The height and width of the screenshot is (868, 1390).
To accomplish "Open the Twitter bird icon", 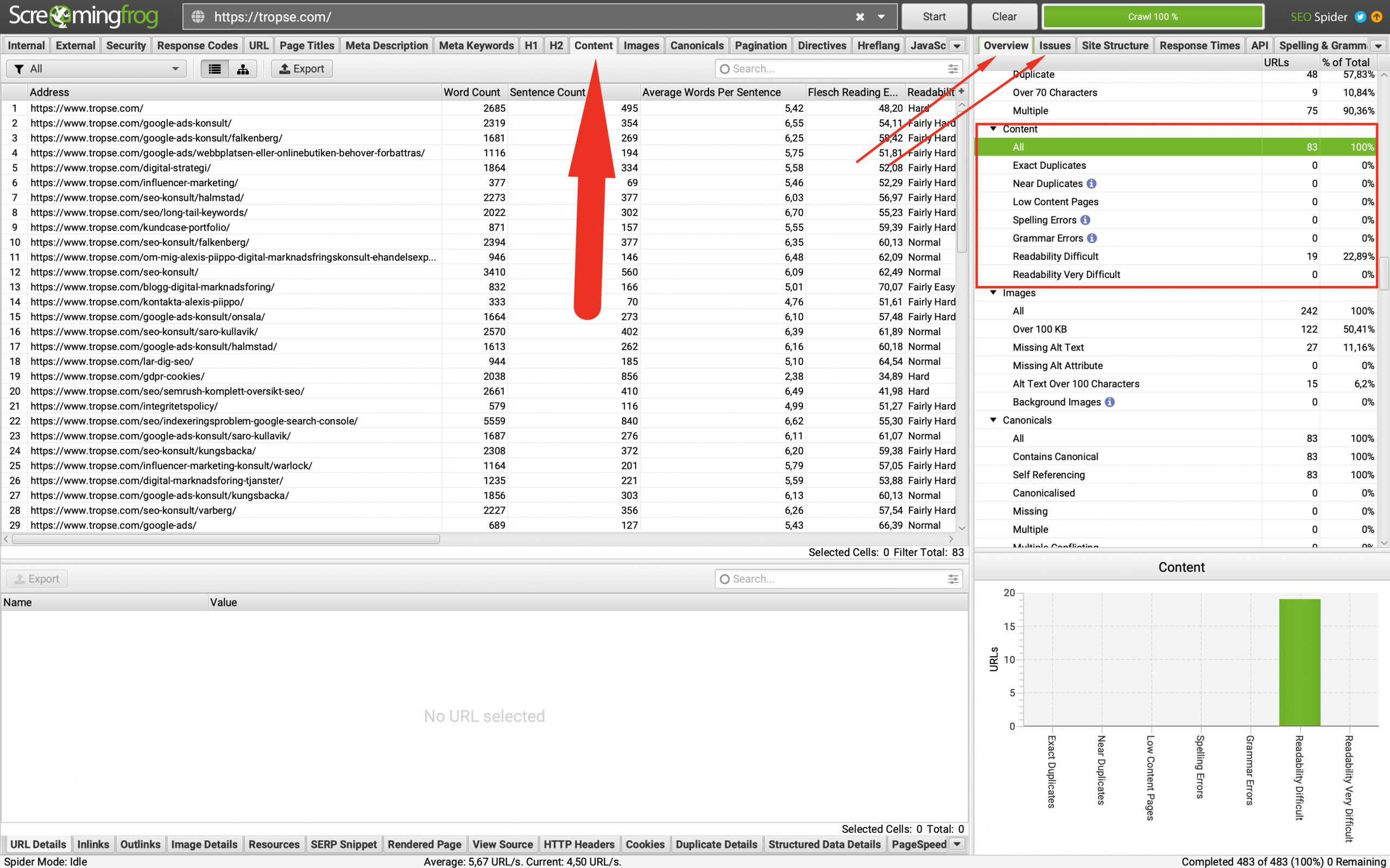I will tap(1360, 17).
